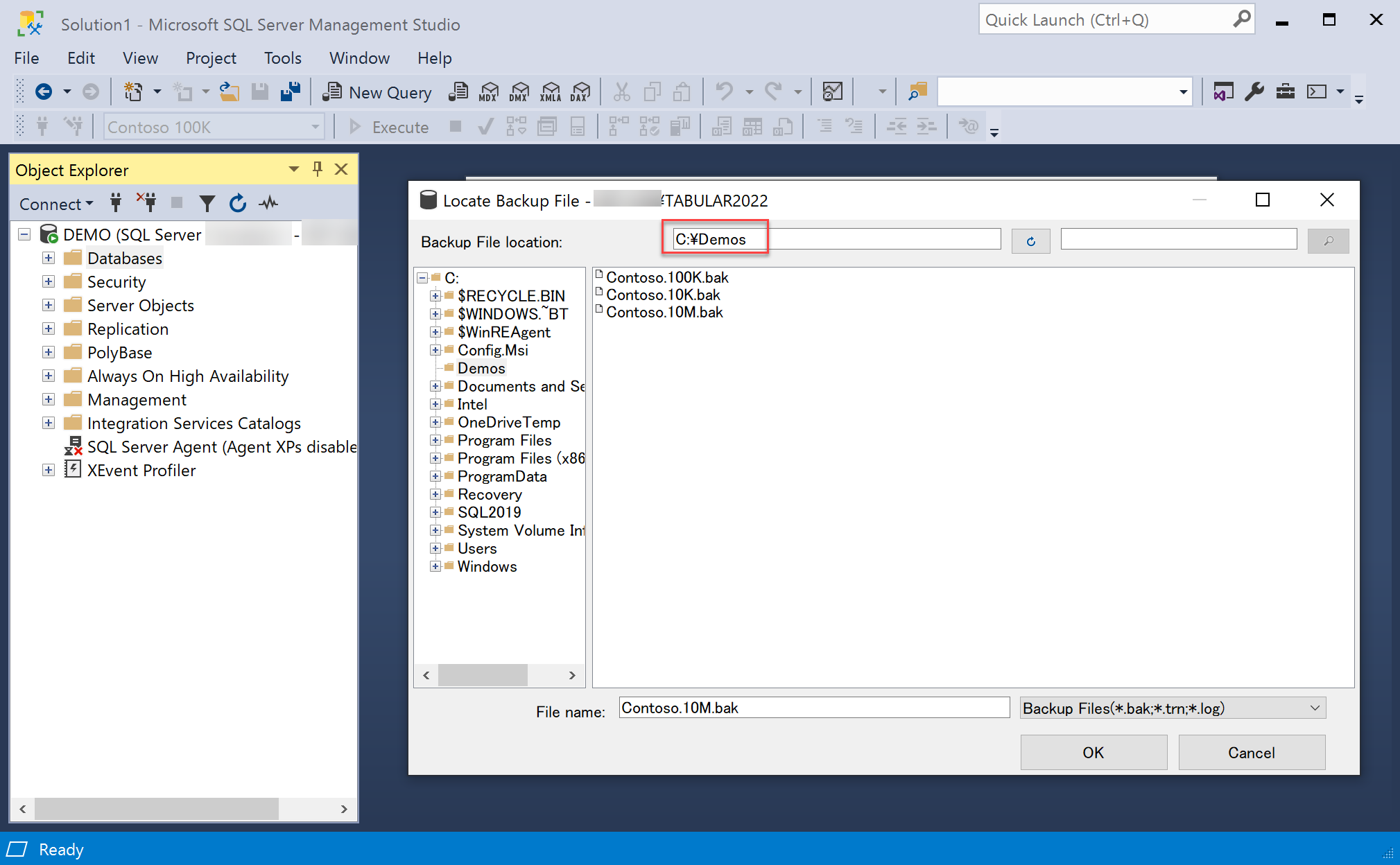
Task: Expand the SQL2019 folder in tree
Action: point(435,512)
